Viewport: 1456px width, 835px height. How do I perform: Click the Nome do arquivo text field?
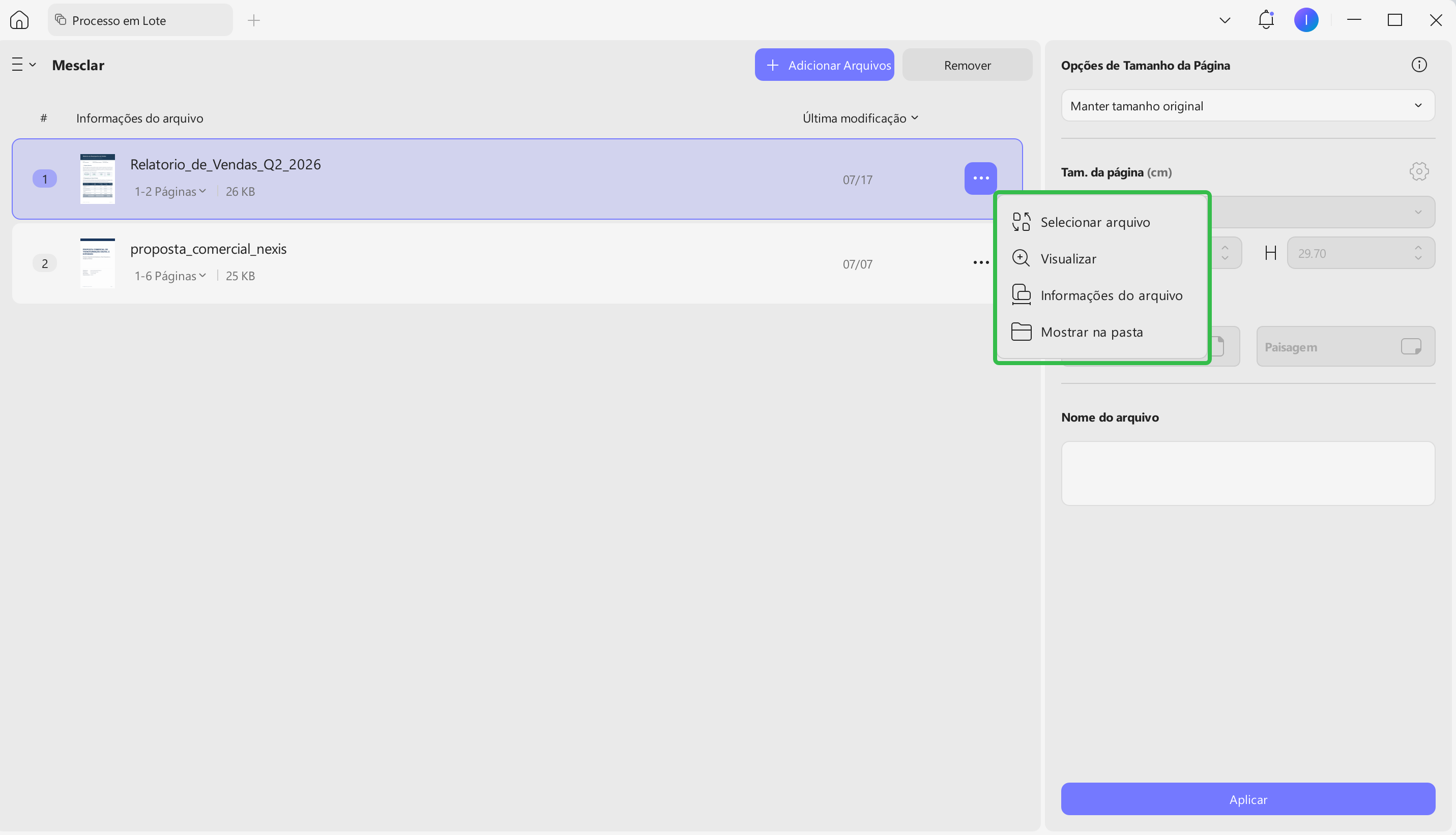click(1248, 473)
